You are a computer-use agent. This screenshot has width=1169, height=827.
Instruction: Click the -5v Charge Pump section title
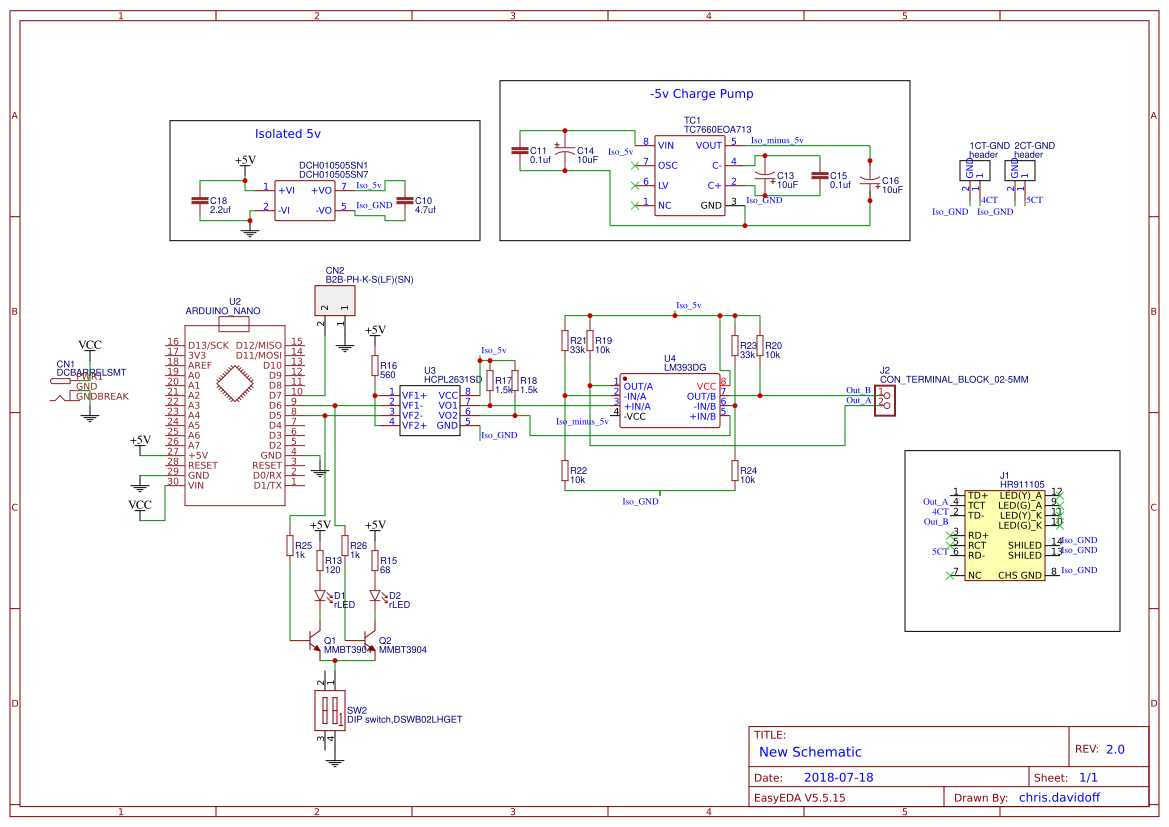pyautogui.click(x=700, y=94)
